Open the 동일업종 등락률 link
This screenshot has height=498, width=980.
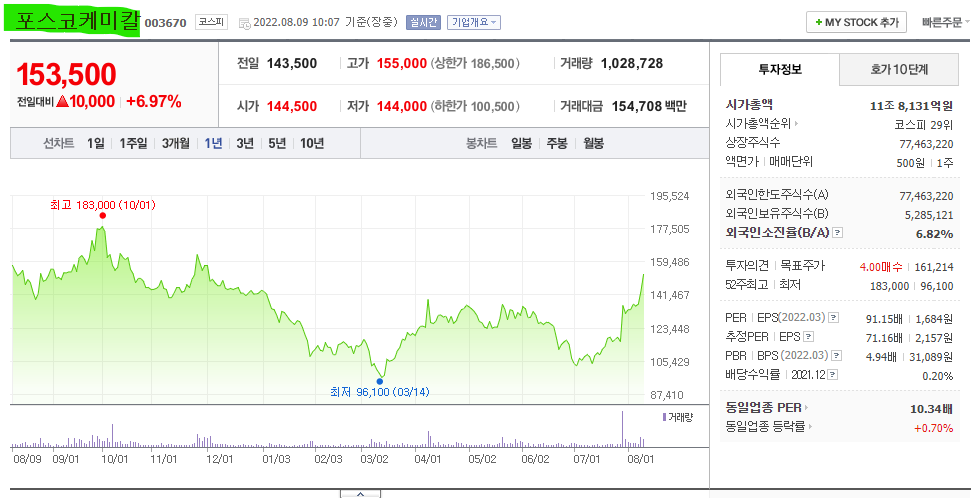click(766, 427)
